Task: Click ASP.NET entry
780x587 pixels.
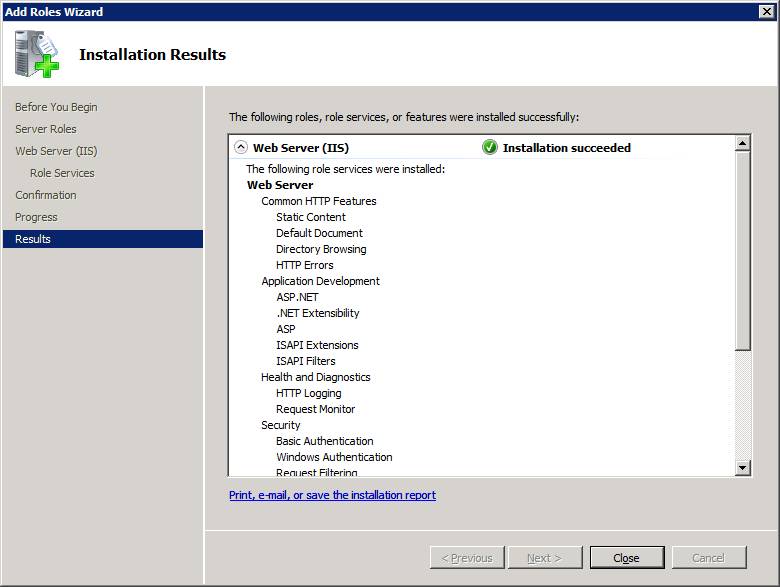Action: [x=297, y=297]
